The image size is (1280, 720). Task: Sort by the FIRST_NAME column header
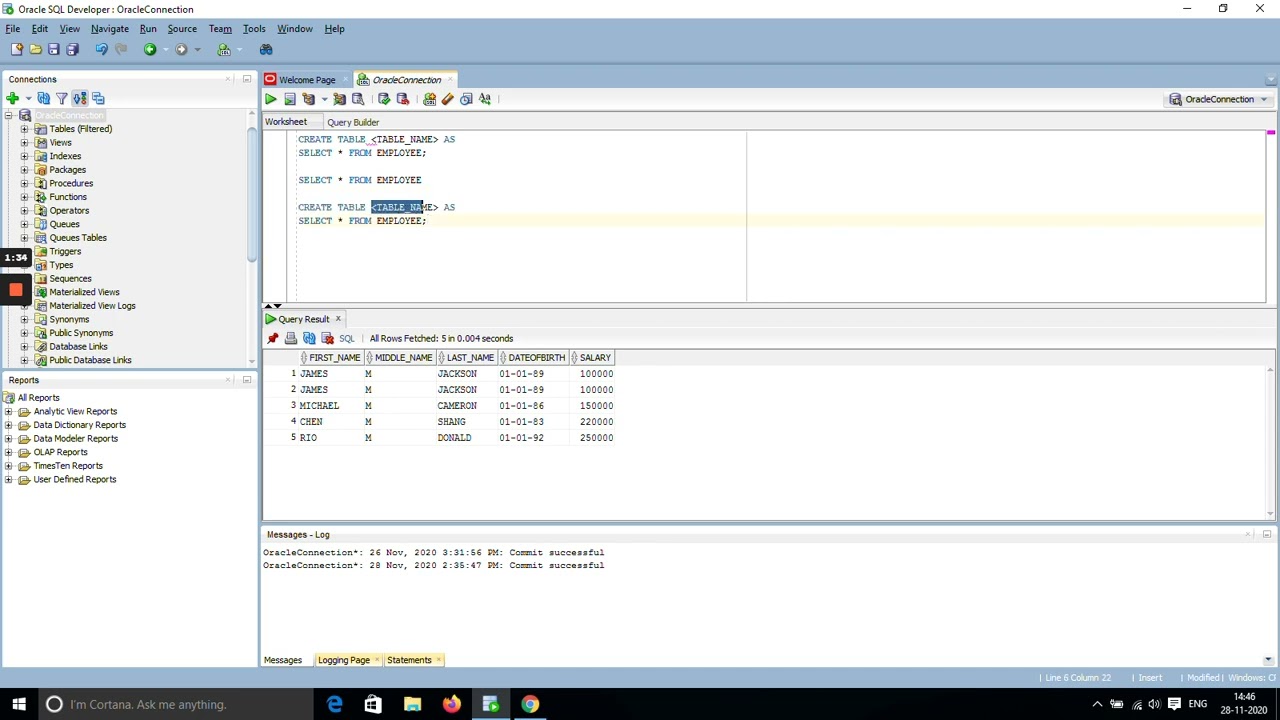(x=334, y=358)
